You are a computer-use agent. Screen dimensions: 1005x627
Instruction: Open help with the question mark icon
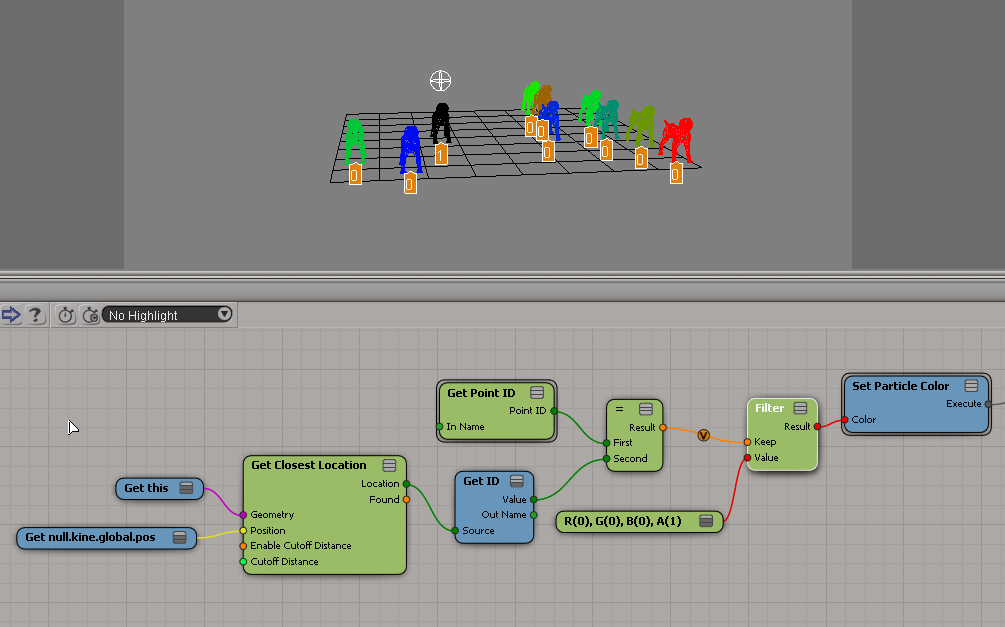[x=35, y=315]
